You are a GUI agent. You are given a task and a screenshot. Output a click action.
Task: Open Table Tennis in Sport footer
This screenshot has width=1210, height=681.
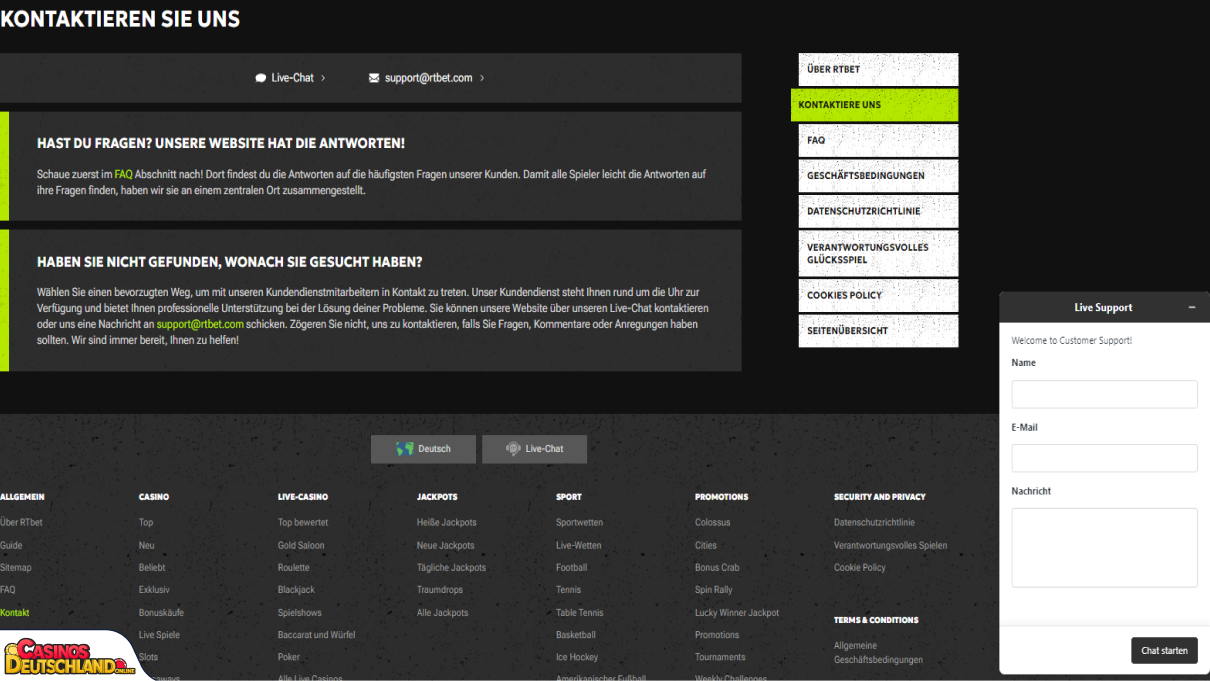580,613
